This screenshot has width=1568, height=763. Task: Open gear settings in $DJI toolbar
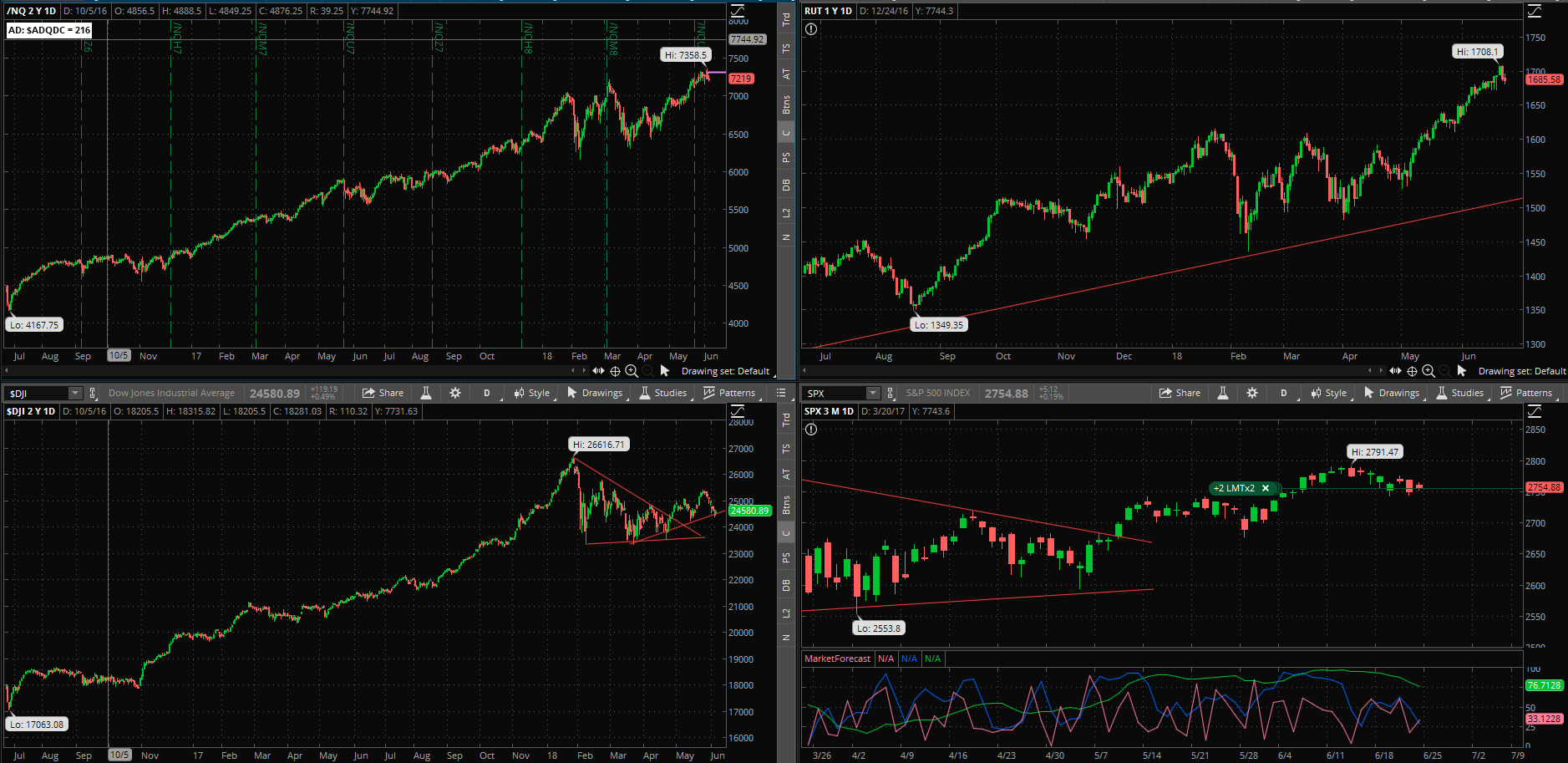pos(455,393)
